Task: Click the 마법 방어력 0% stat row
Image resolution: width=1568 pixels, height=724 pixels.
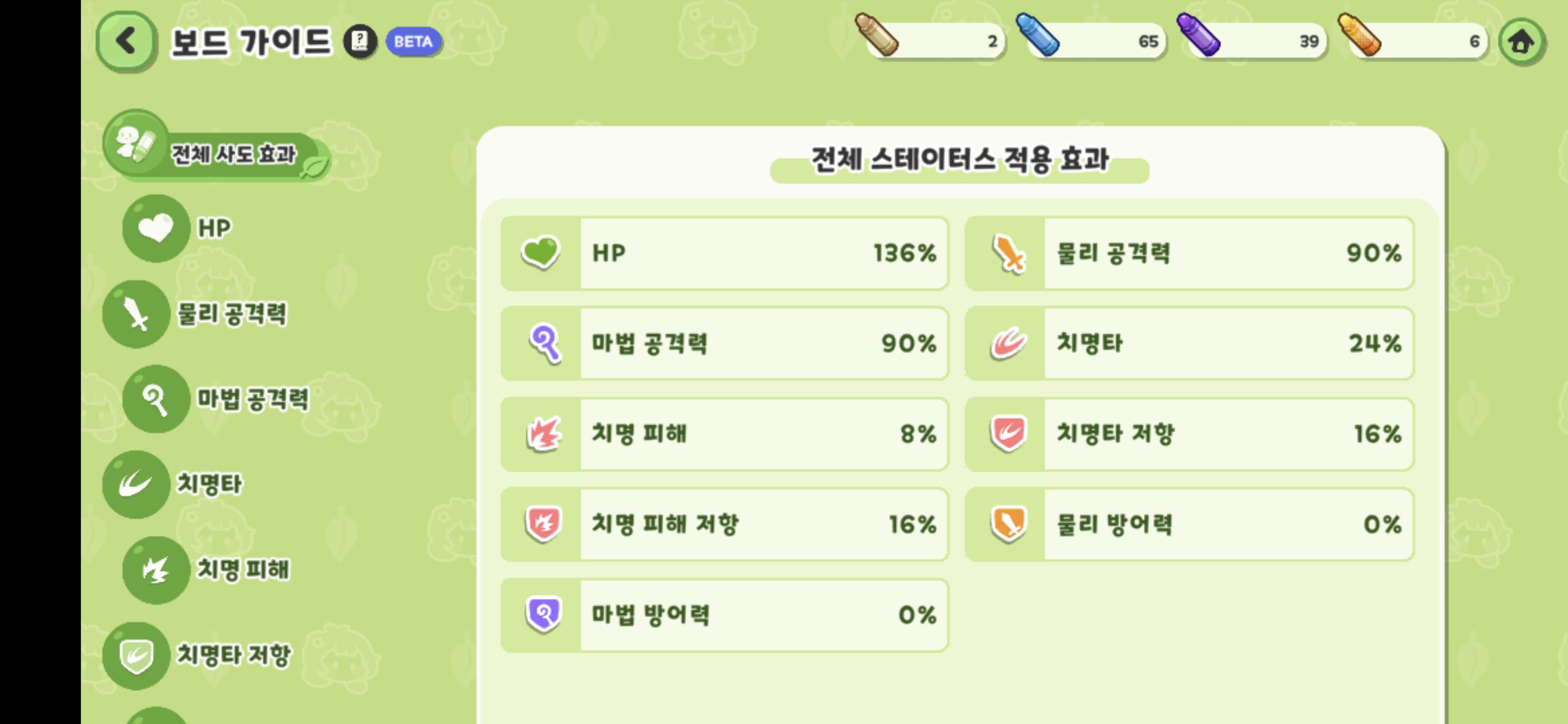Action: pos(724,615)
